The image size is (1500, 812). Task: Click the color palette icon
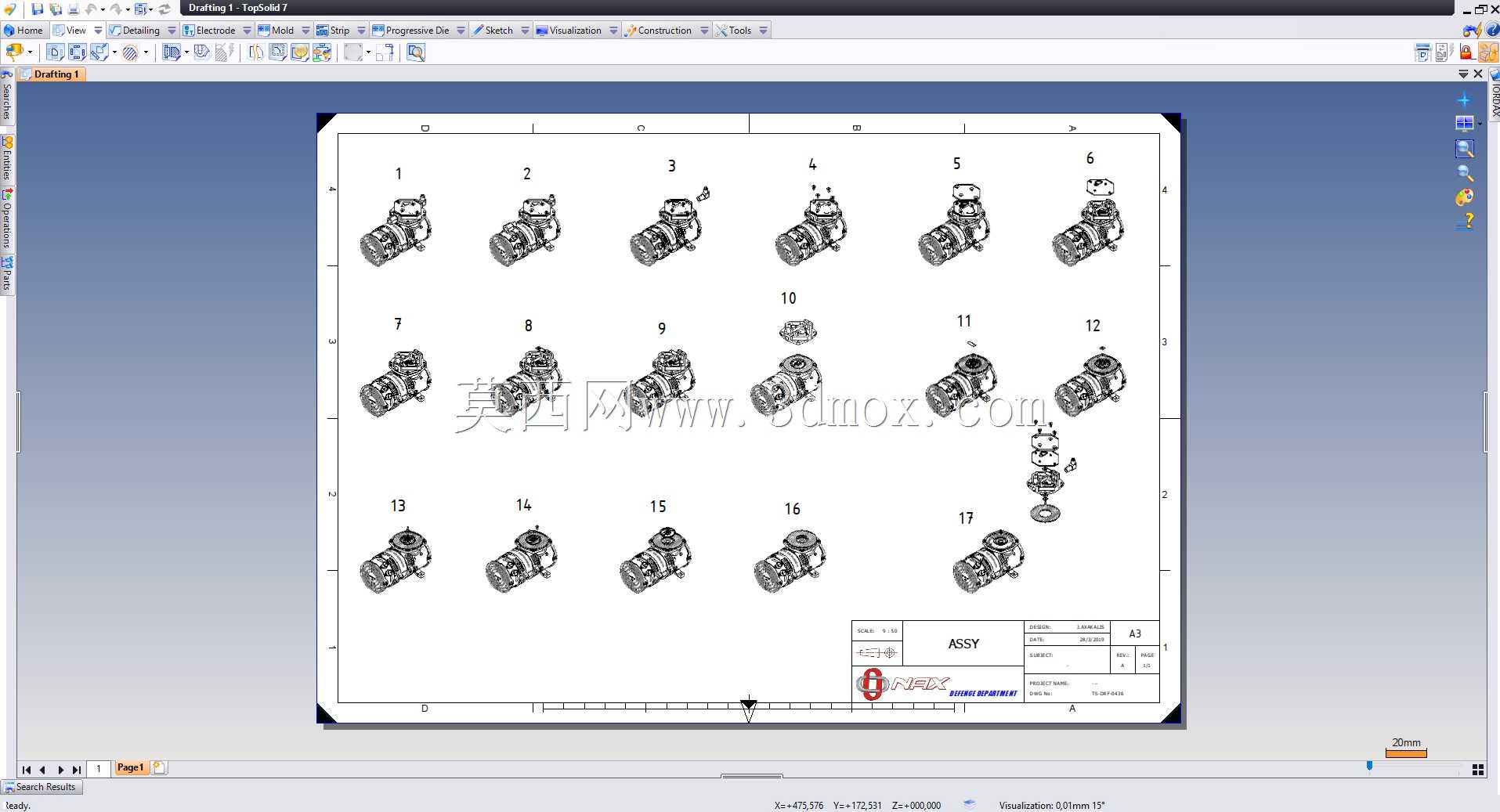click(1464, 197)
